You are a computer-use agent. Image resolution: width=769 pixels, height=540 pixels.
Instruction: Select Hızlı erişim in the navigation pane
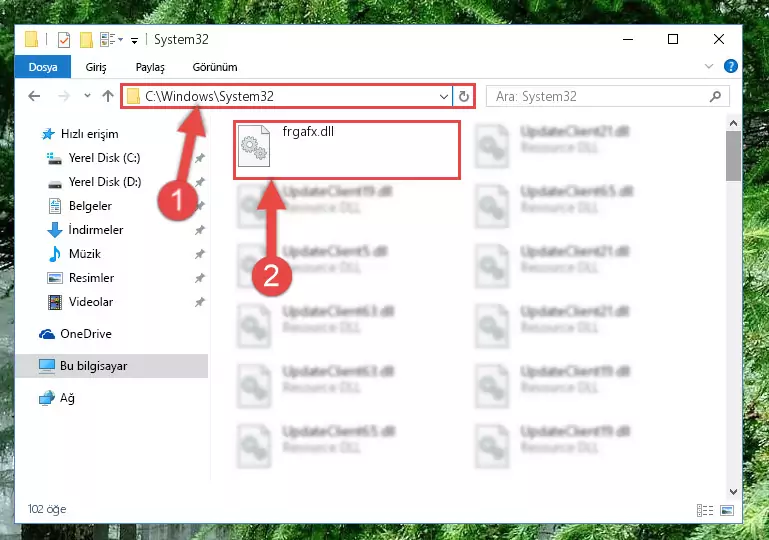[x=89, y=134]
